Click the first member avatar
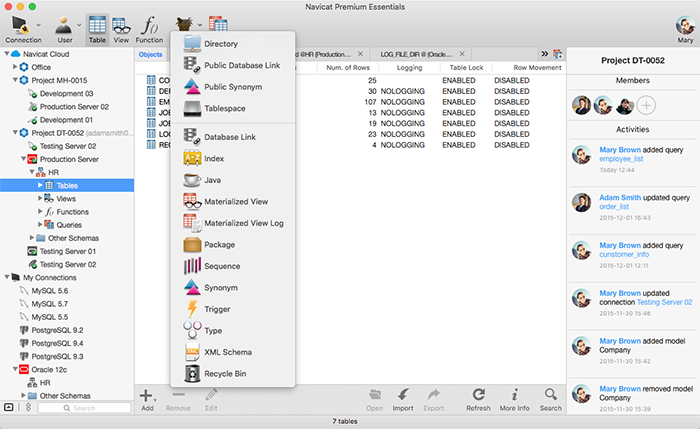700x429 pixels. pyautogui.click(x=581, y=105)
